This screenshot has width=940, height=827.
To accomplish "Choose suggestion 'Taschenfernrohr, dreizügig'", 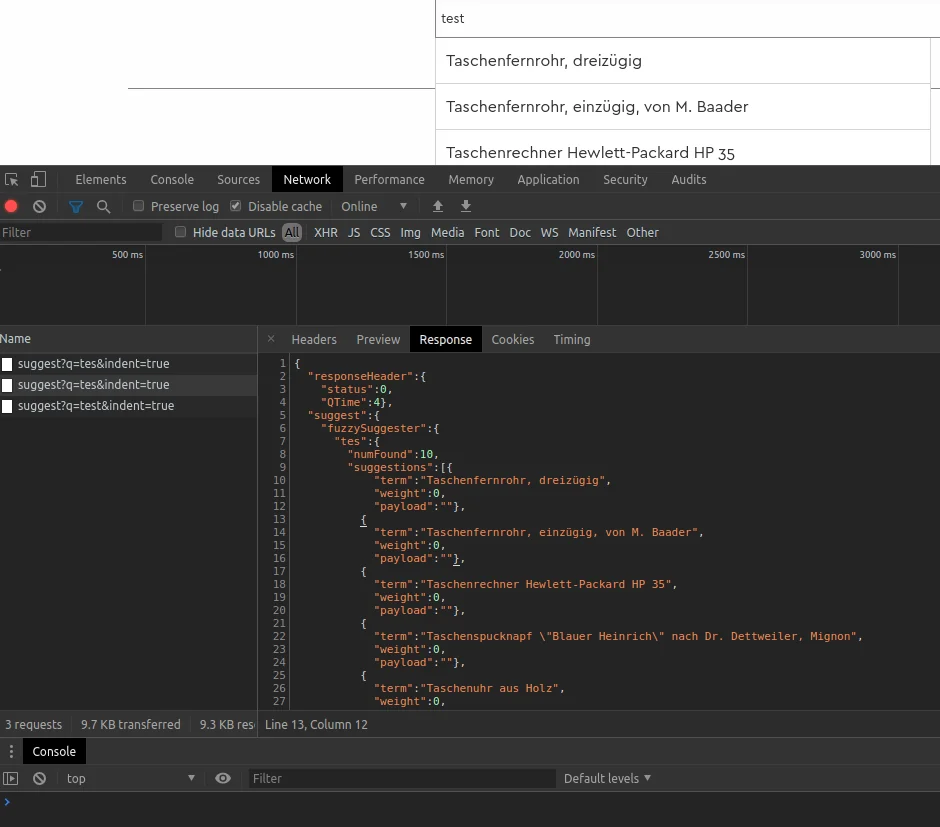I will pyautogui.click(x=683, y=61).
